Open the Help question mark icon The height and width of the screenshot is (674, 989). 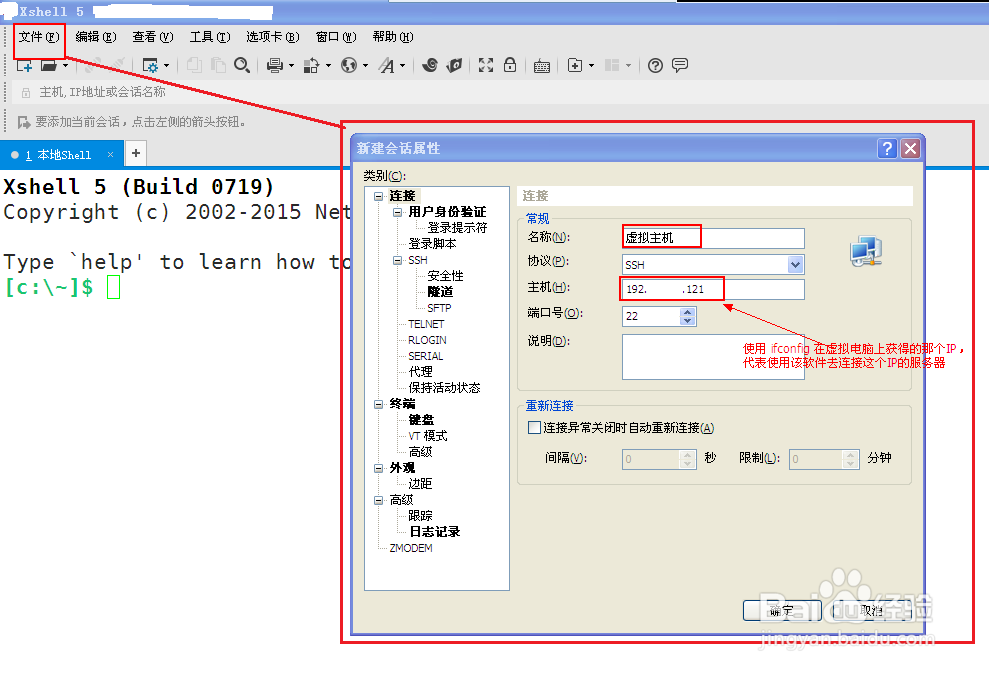(655, 66)
